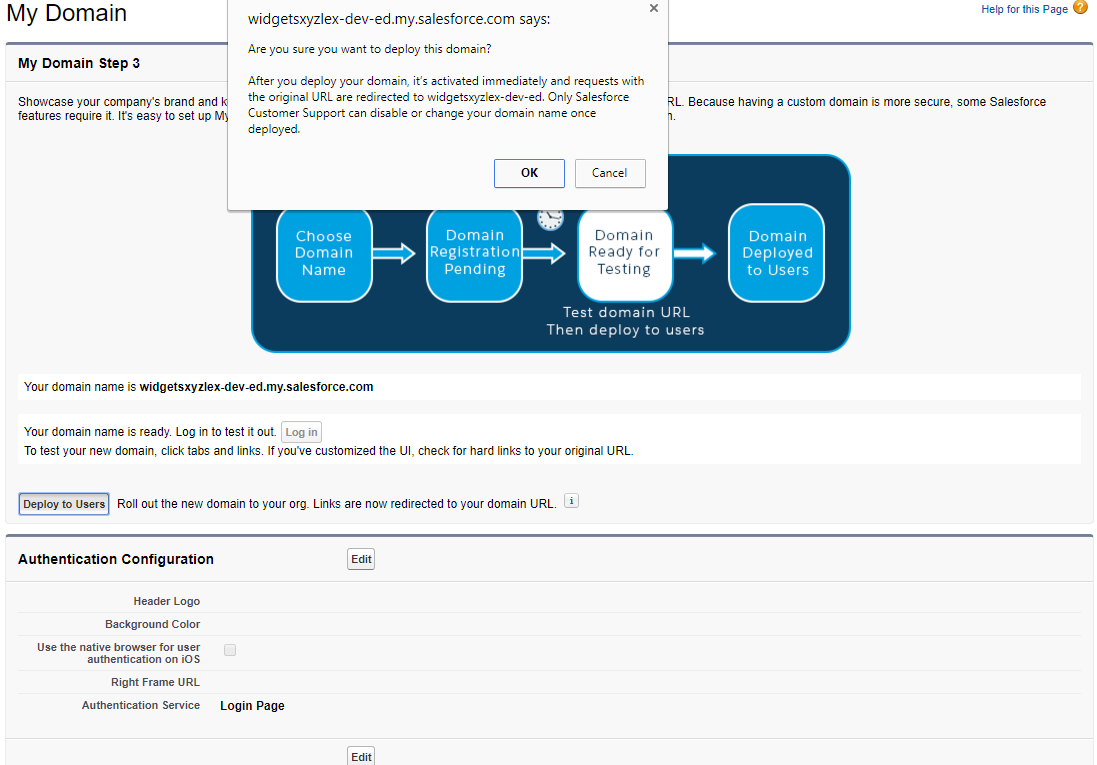Confirm domain deployment with OK
The height and width of the screenshot is (765, 1097).
click(529, 173)
